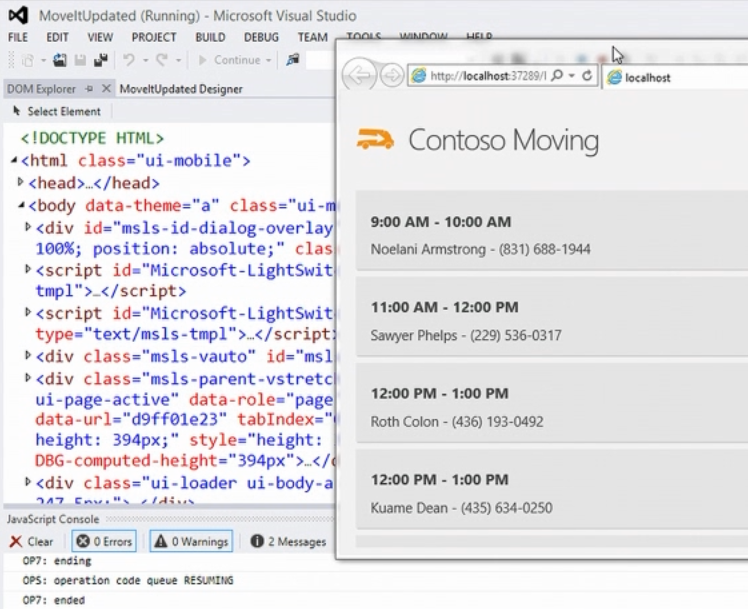
Task: Pin the DOM Explorer tab
Action: click(x=89, y=89)
